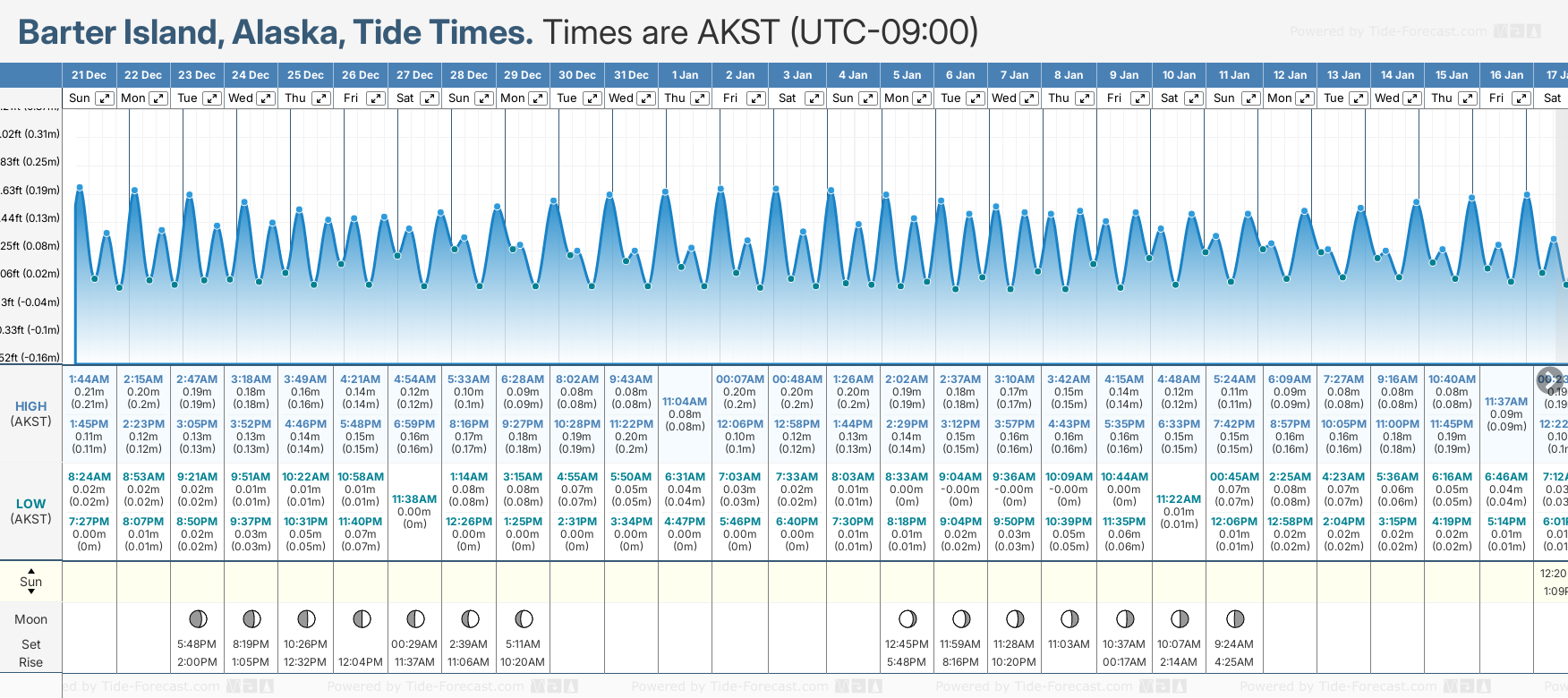Expand the Sat 3 Jan day column
Screen dimensions: 1568x698
(x=813, y=98)
